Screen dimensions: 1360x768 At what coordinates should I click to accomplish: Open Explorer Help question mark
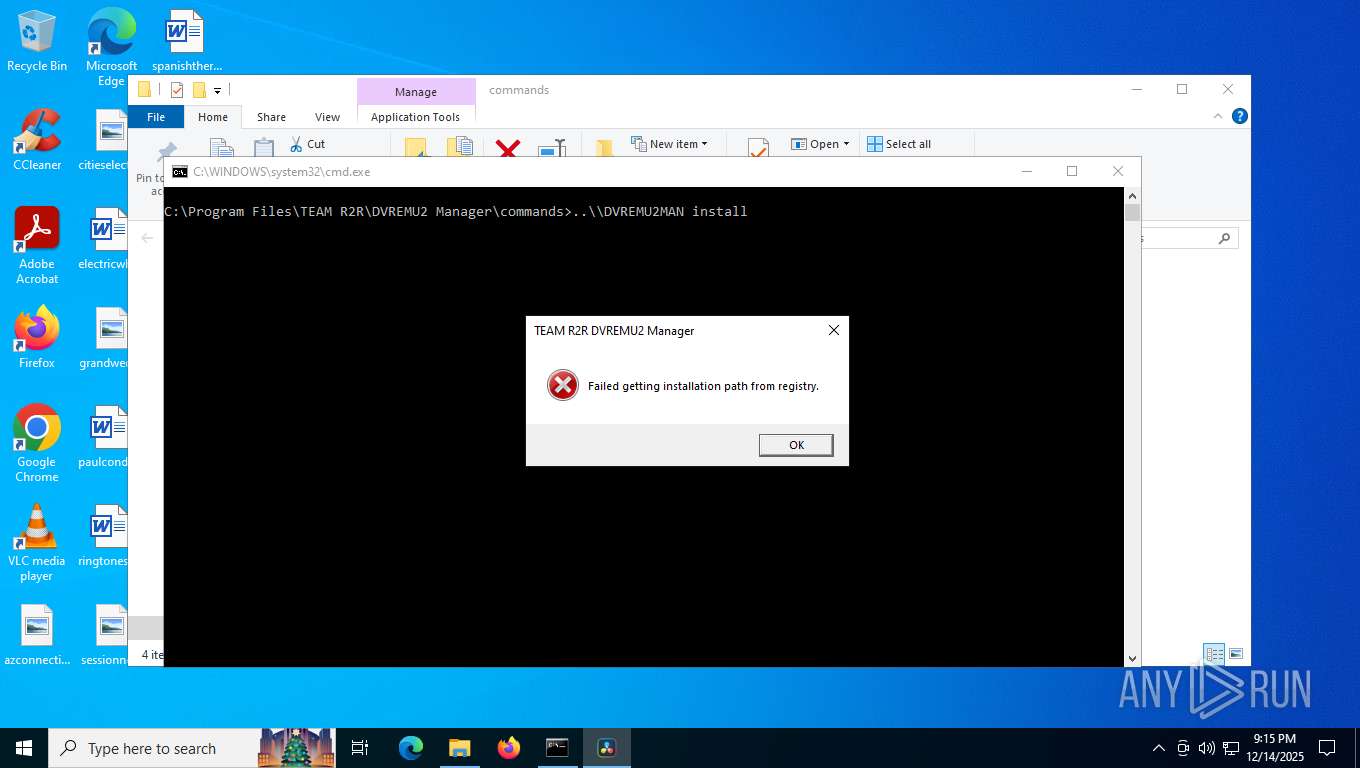pos(1240,116)
